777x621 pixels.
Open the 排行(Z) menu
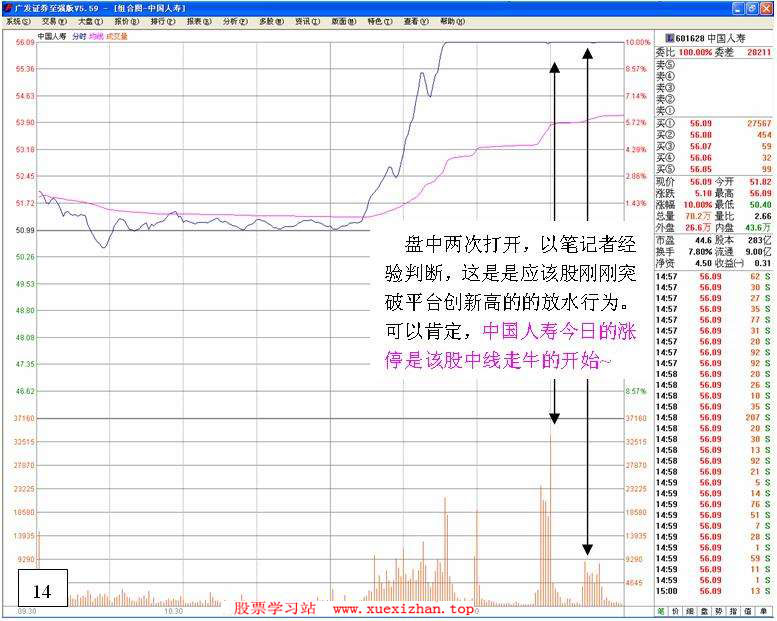pos(163,21)
